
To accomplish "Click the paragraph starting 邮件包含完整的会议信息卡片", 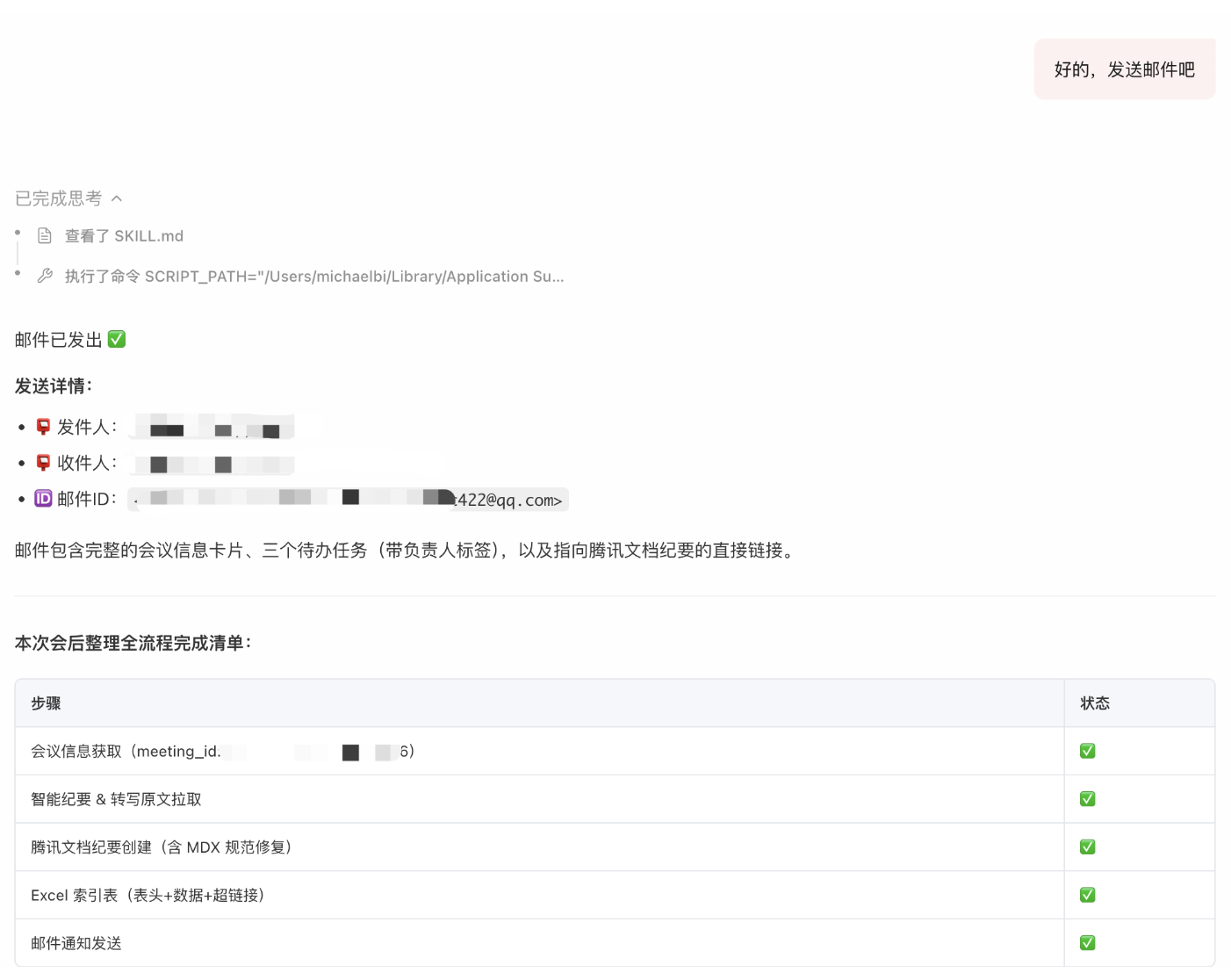I will point(407,551).
